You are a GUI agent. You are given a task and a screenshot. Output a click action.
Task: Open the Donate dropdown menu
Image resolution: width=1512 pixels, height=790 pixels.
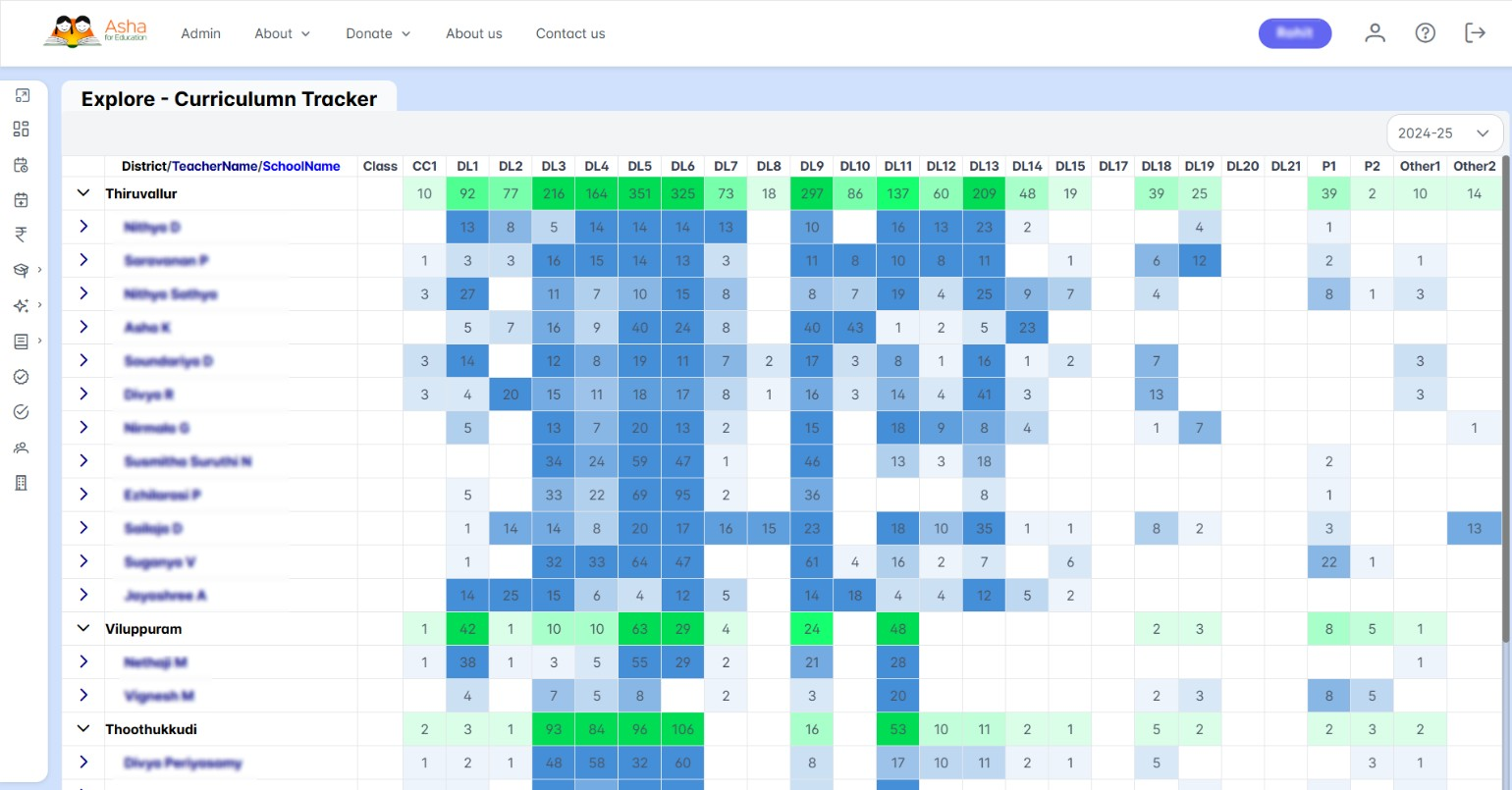(x=378, y=33)
